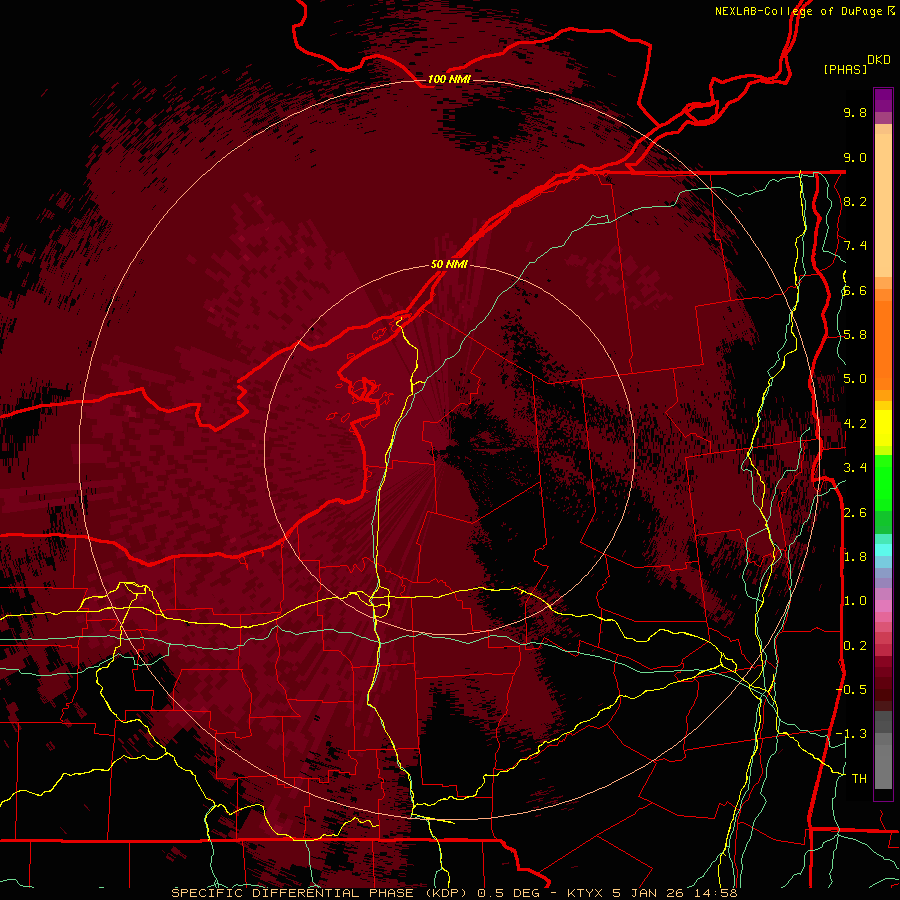Select the 9.0 legend value
This screenshot has width=900, height=900.
click(x=855, y=157)
